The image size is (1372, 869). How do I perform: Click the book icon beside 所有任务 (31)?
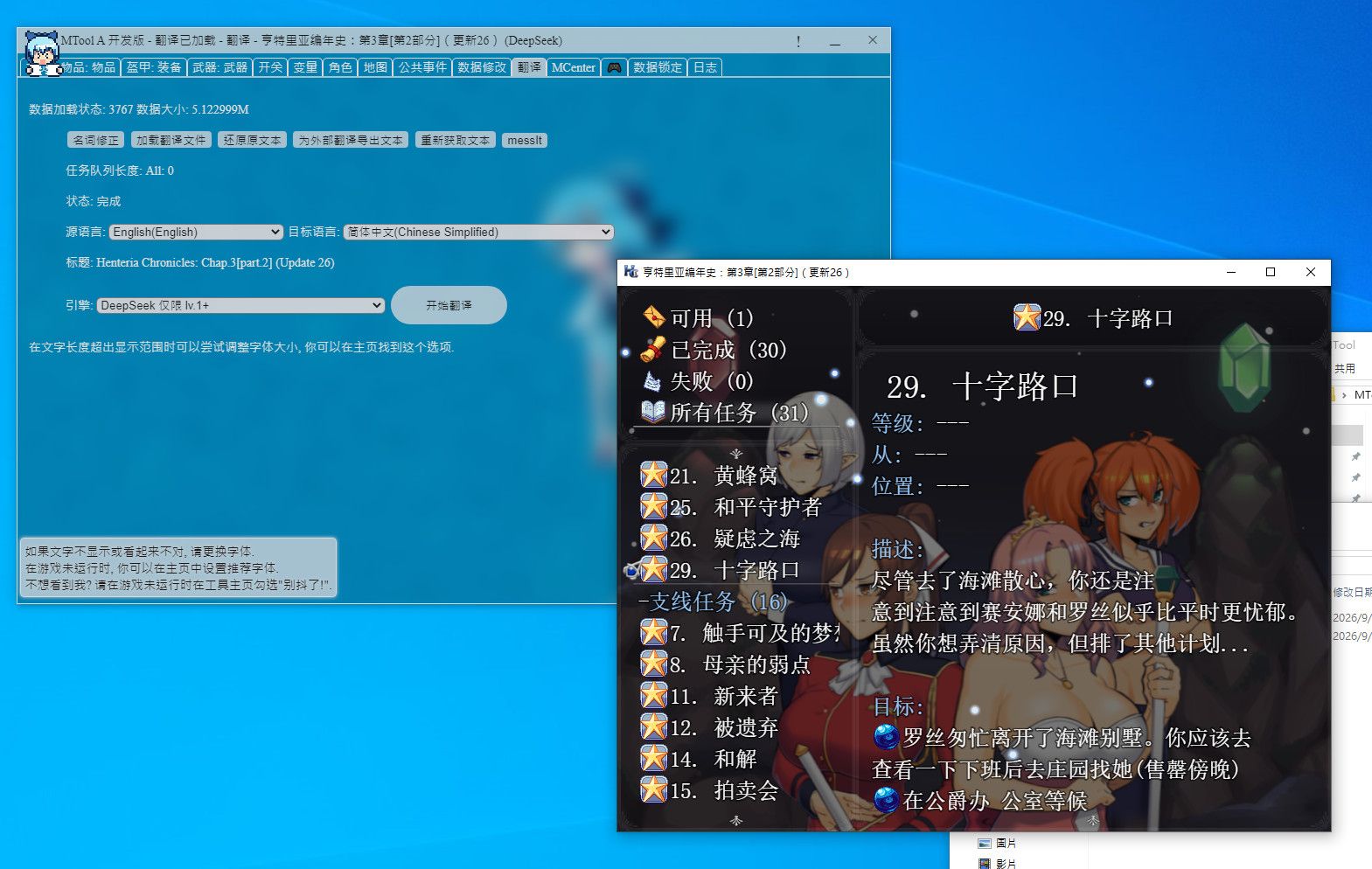tap(653, 413)
